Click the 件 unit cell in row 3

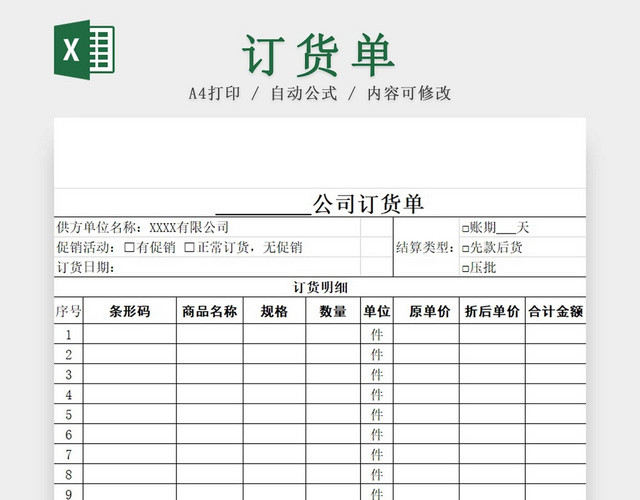point(377,374)
